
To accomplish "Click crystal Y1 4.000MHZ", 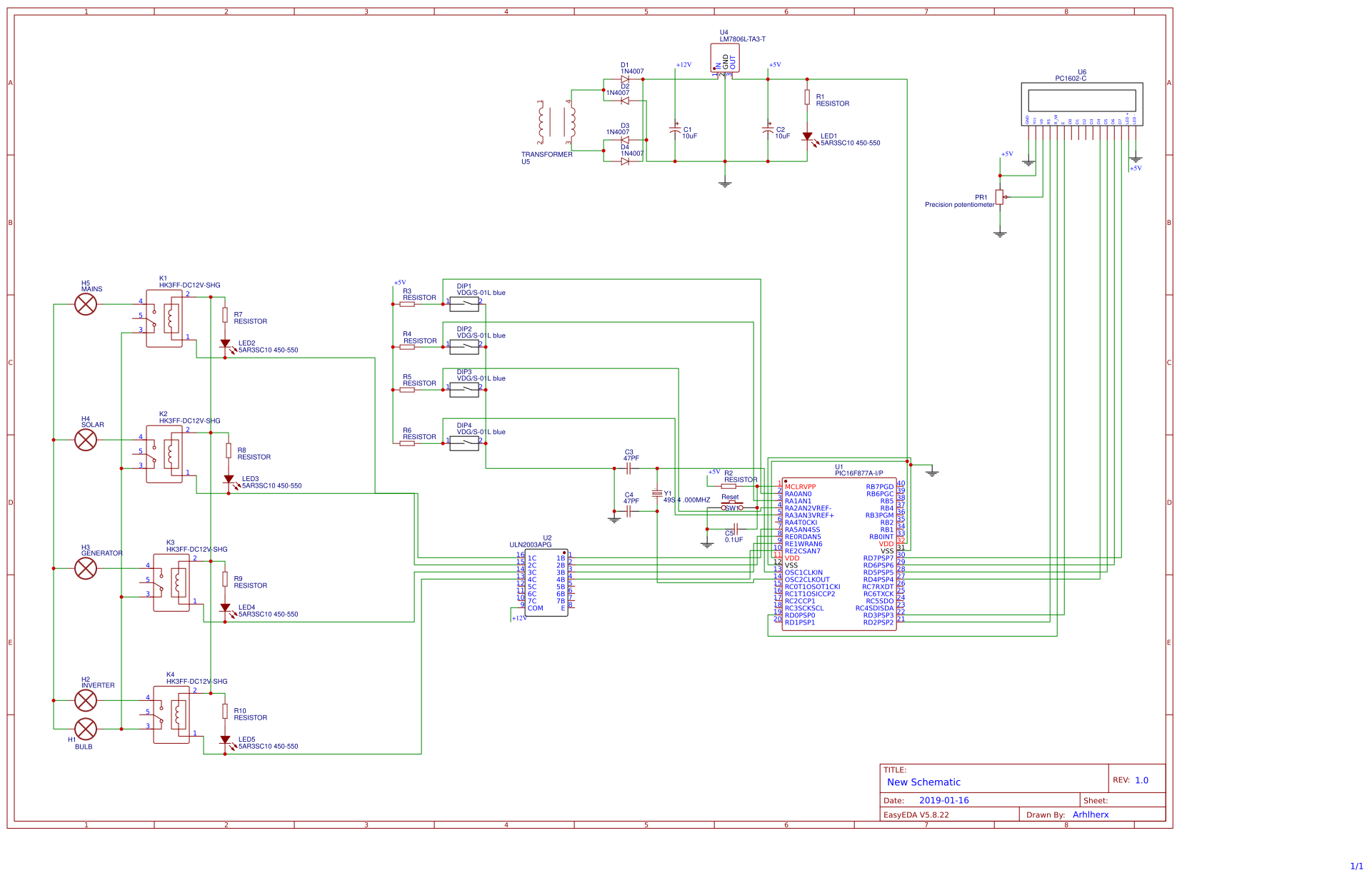I will tap(657, 494).
